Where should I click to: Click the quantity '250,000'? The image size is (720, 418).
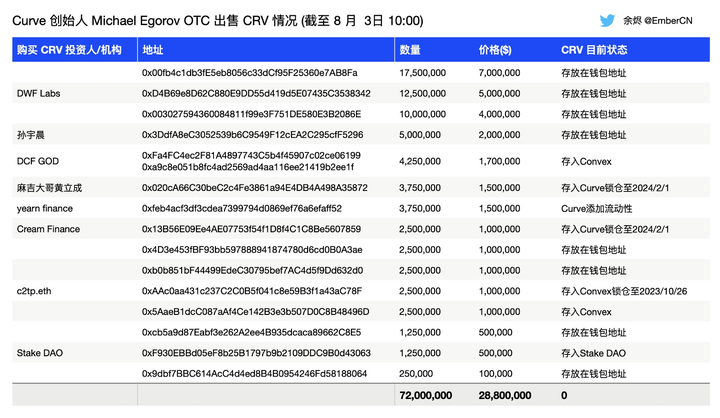tap(416, 374)
